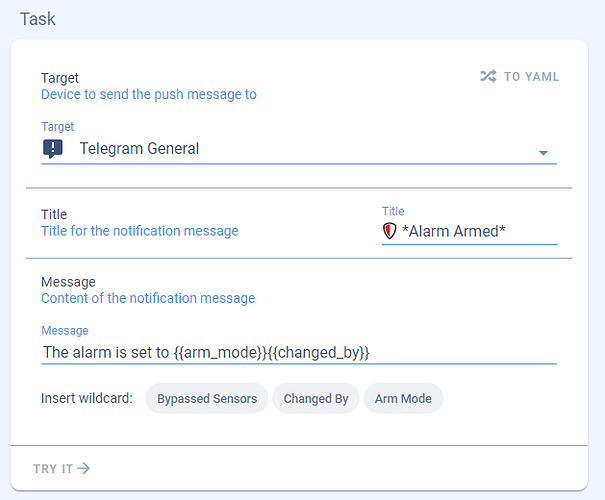605x500 pixels.
Task: Switch editor to YAML mode
Action: click(x=520, y=77)
